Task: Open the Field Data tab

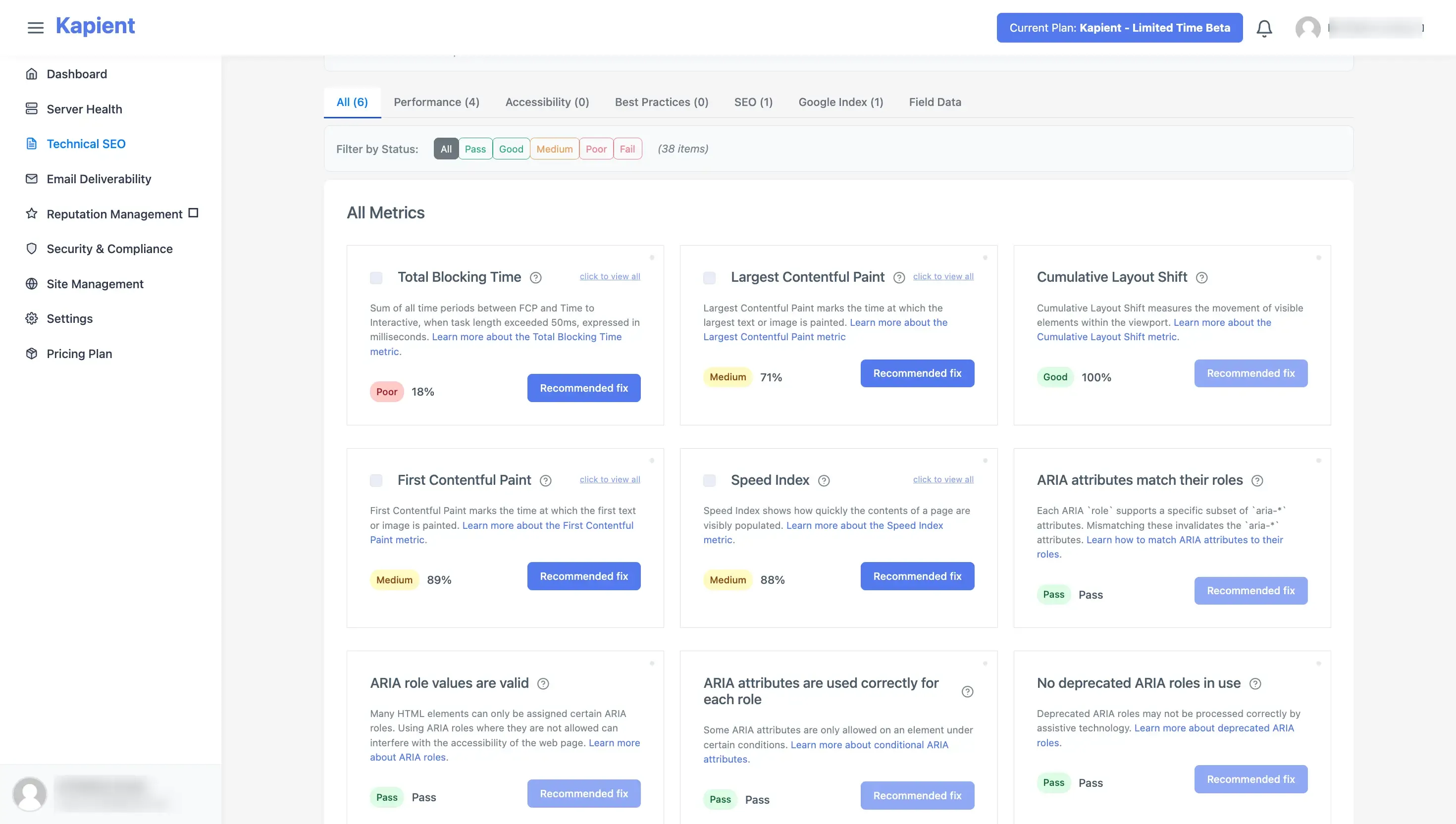Action: pos(935,102)
